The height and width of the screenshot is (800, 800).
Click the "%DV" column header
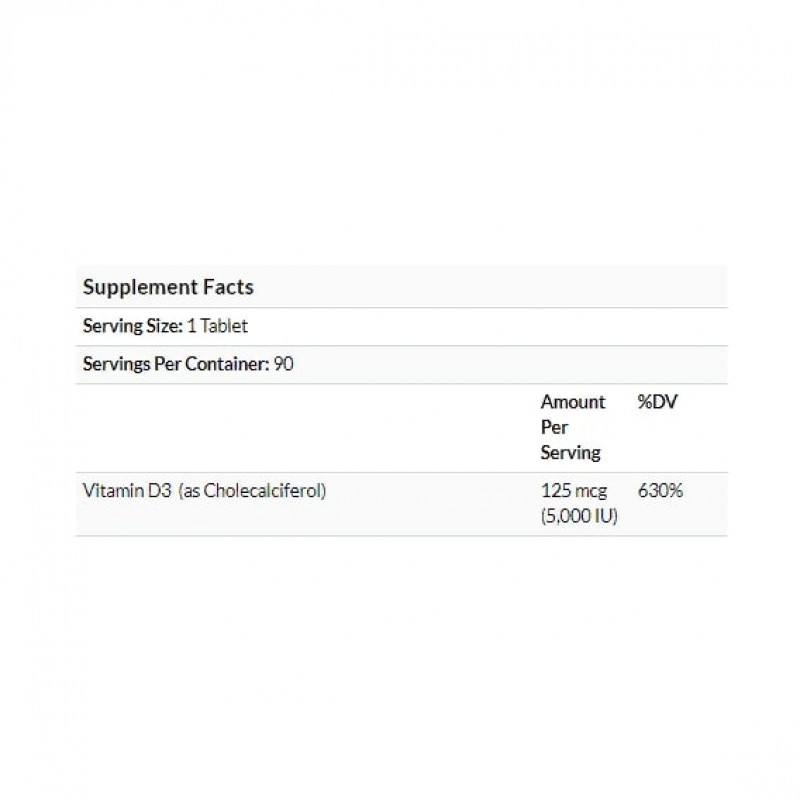coord(657,402)
